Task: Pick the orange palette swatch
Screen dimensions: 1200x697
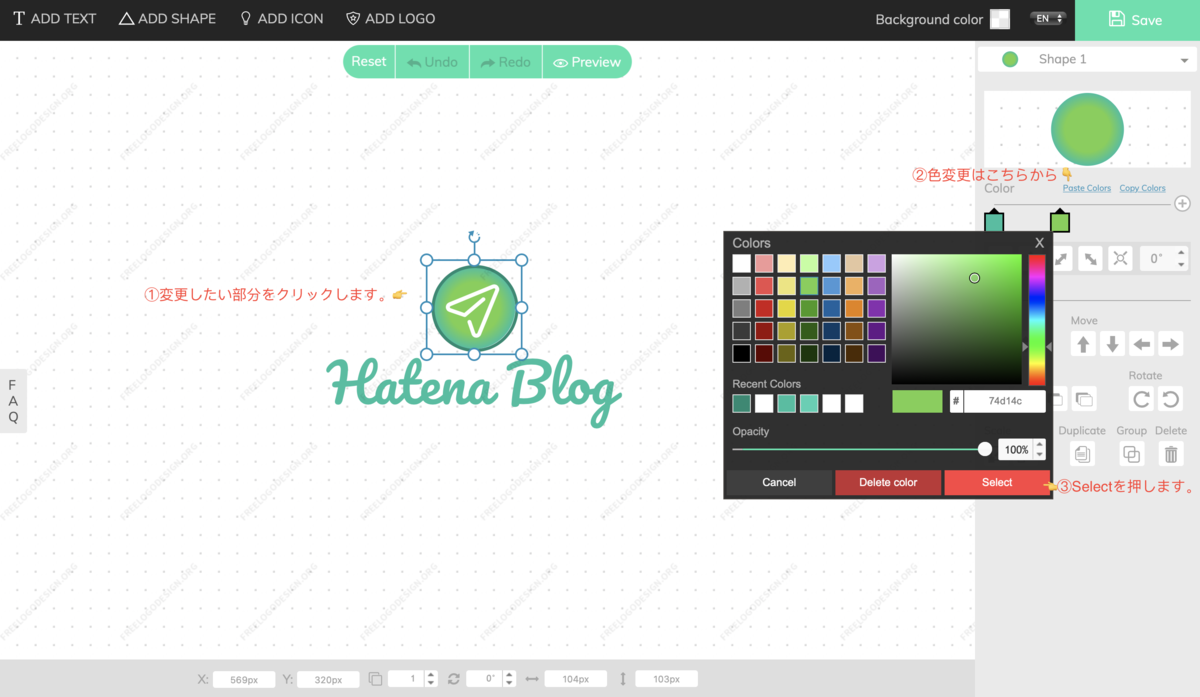Action: (x=854, y=308)
